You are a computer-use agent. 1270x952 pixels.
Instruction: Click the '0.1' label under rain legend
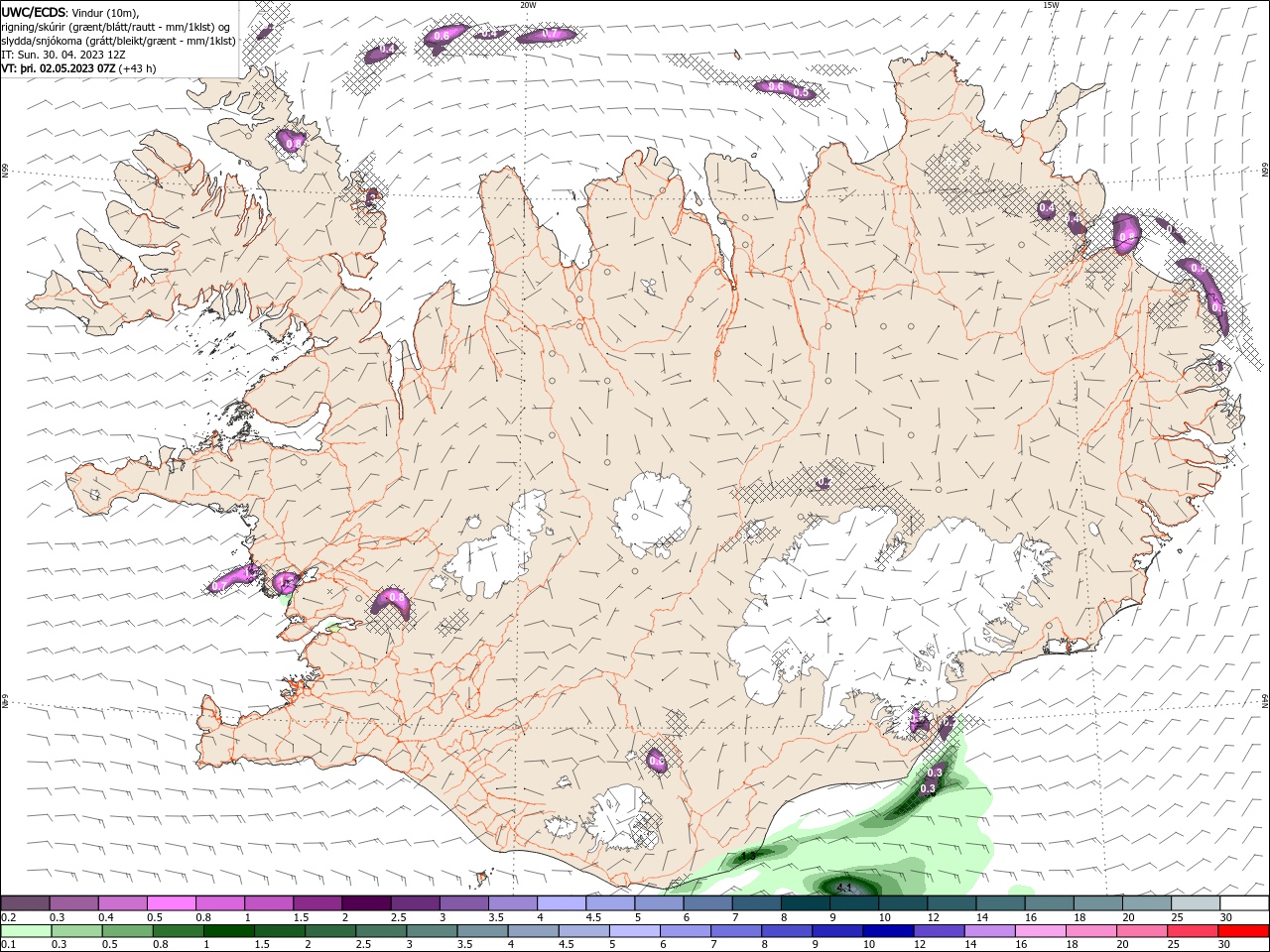tap(9, 945)
